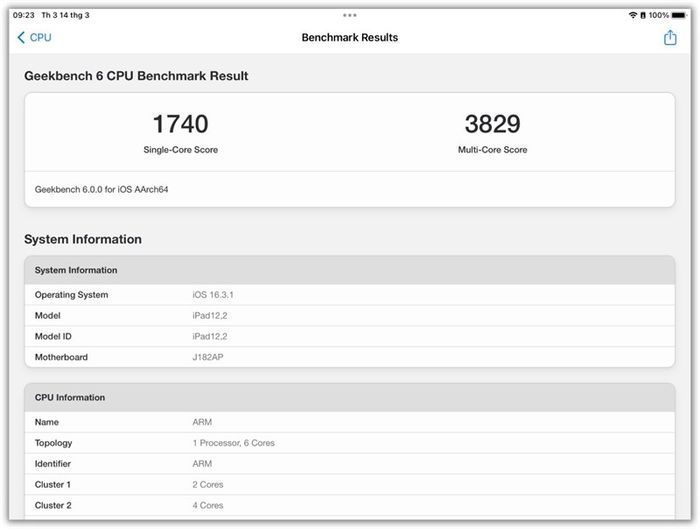Select the multi-core score 3829
The height and width of the screenshot is (529, 700).
tap(492, 124)
